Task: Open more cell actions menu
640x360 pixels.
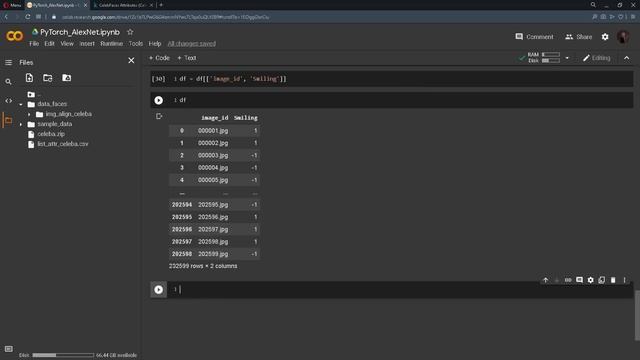Action: (624, 280)
